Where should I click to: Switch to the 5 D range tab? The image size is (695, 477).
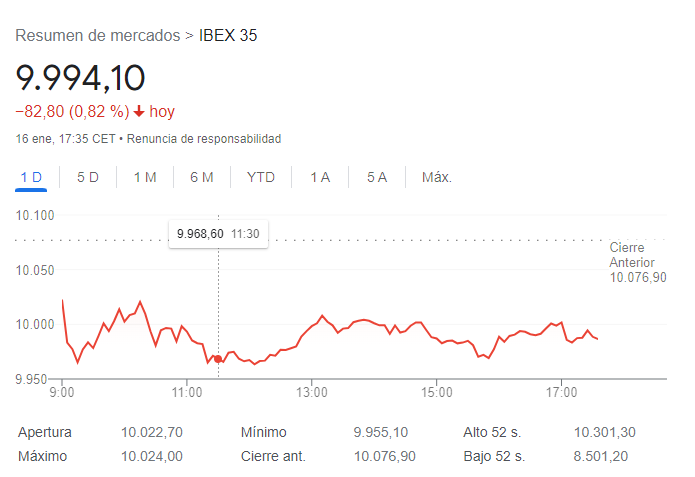point(88,177)
